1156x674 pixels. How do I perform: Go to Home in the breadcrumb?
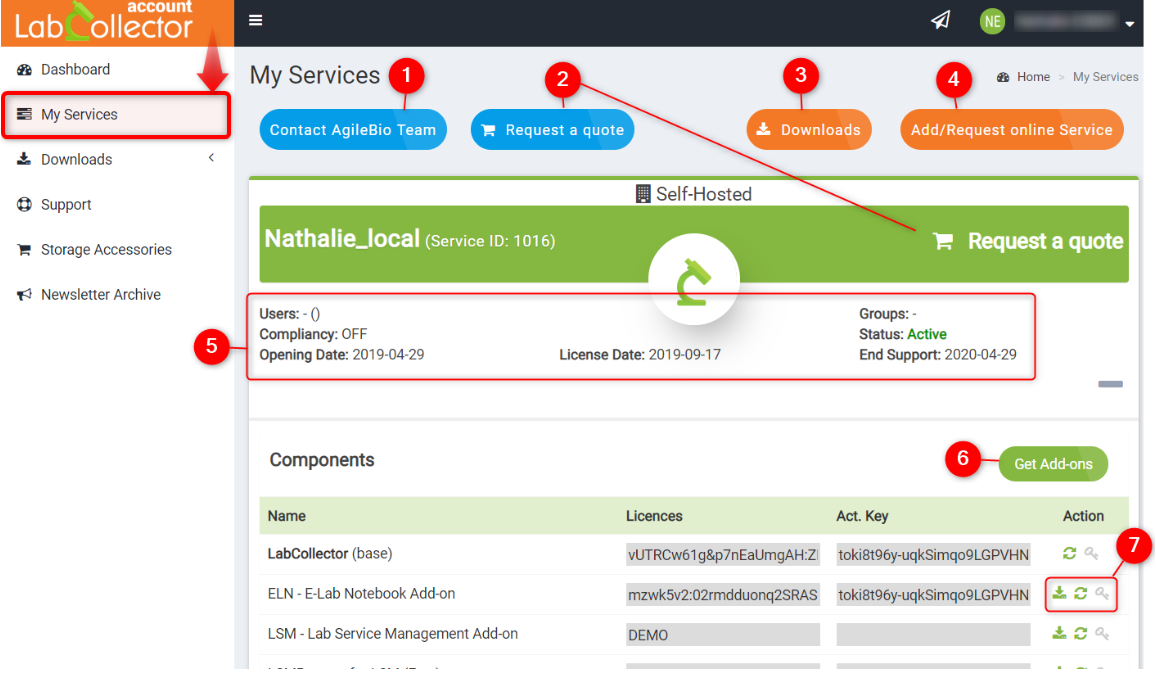[1033, 77]
